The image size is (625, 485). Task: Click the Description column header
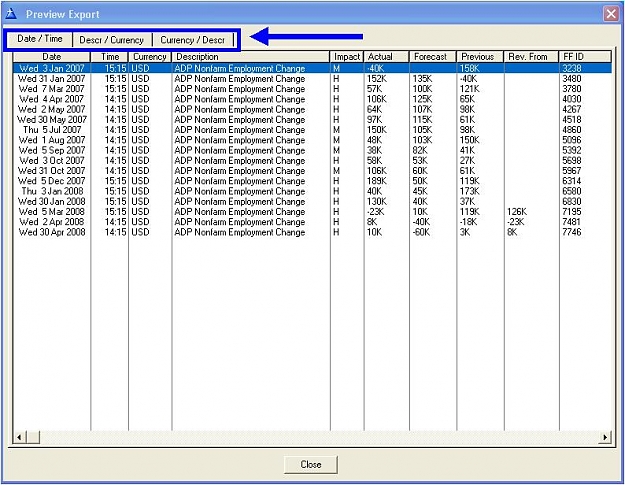(251, 57)
